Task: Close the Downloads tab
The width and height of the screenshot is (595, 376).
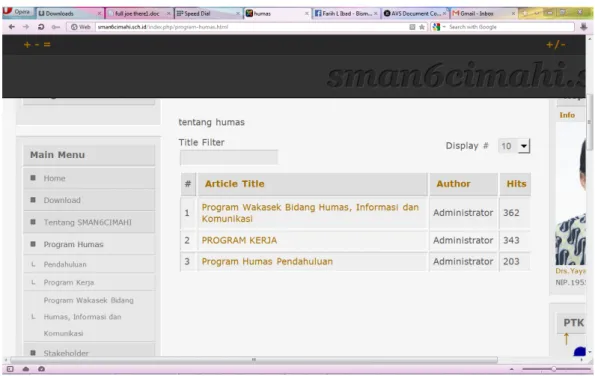Action: point(99,13)
